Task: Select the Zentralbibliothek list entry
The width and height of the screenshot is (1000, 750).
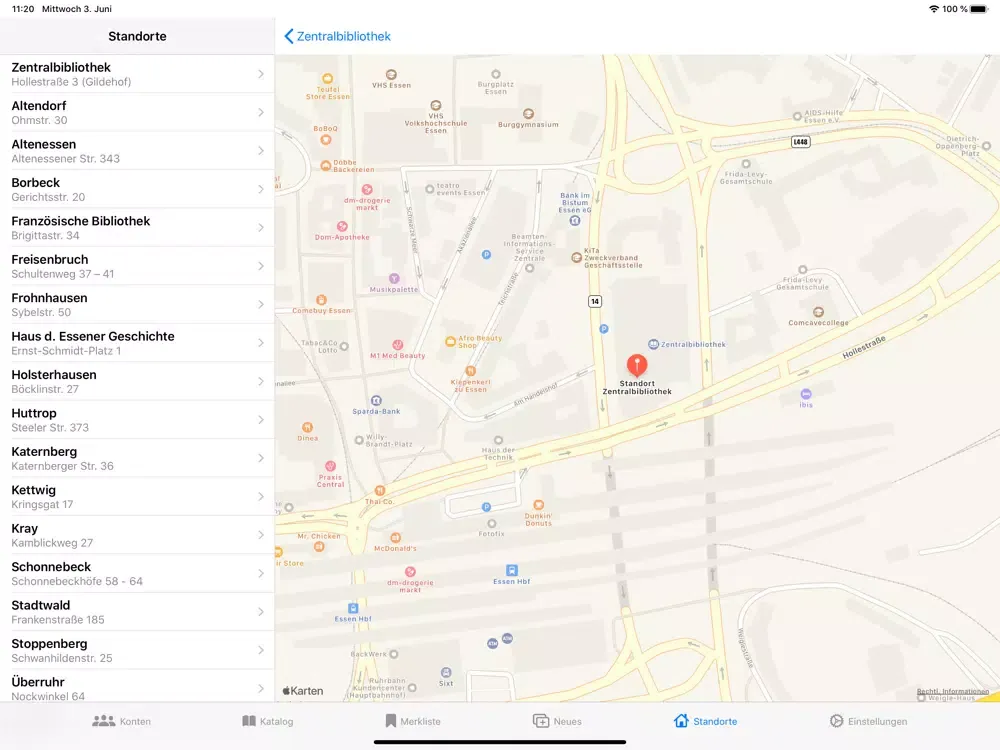Action: (x=137, y=74)
